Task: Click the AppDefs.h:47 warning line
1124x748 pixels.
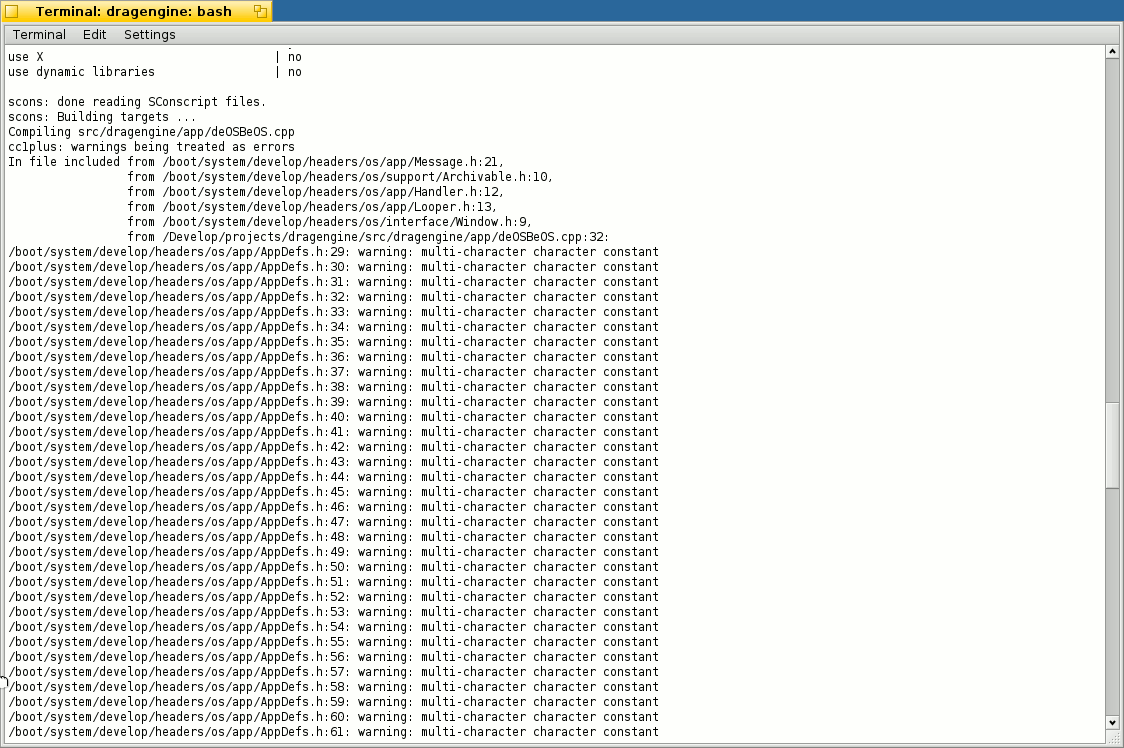Action: point(333,522)
